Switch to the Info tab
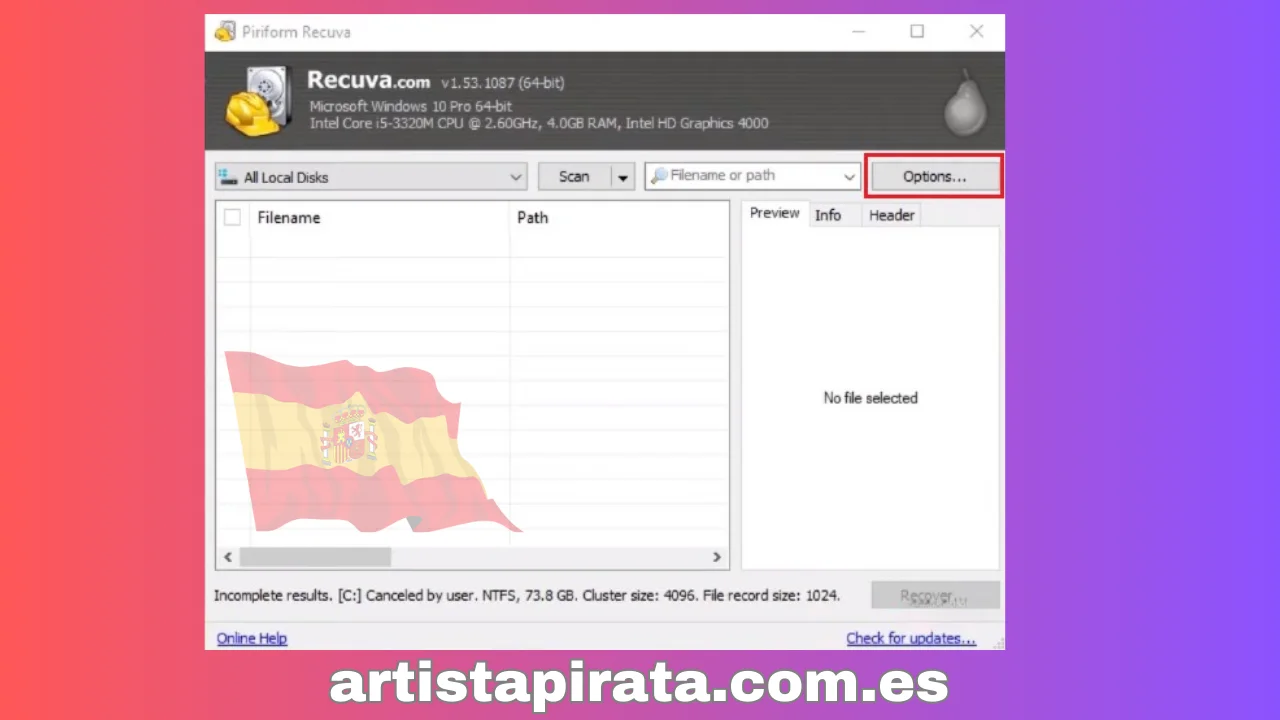 [x=828, y=215]
